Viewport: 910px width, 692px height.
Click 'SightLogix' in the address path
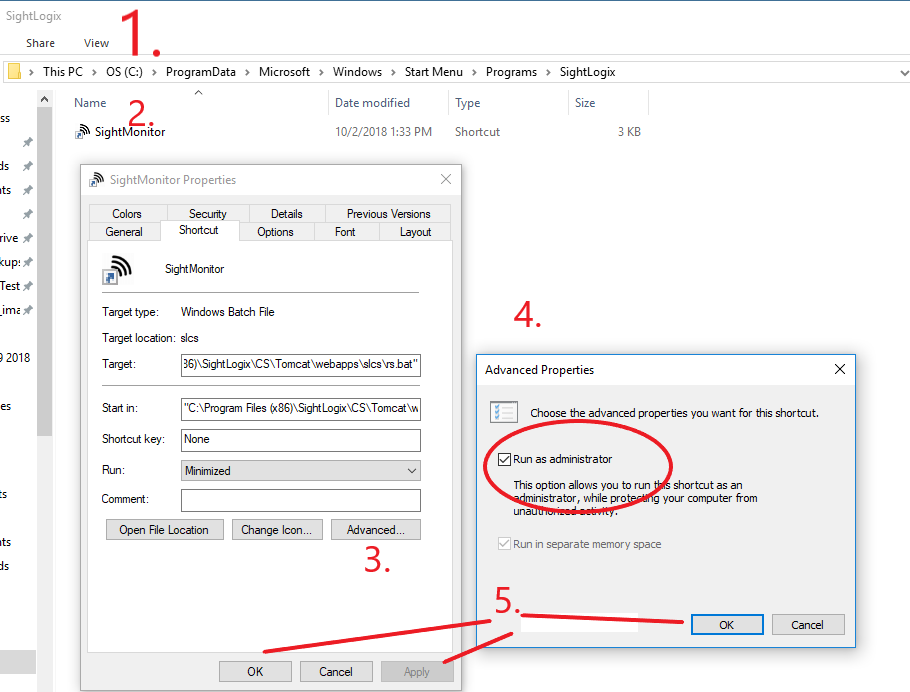tap(587, 72)
